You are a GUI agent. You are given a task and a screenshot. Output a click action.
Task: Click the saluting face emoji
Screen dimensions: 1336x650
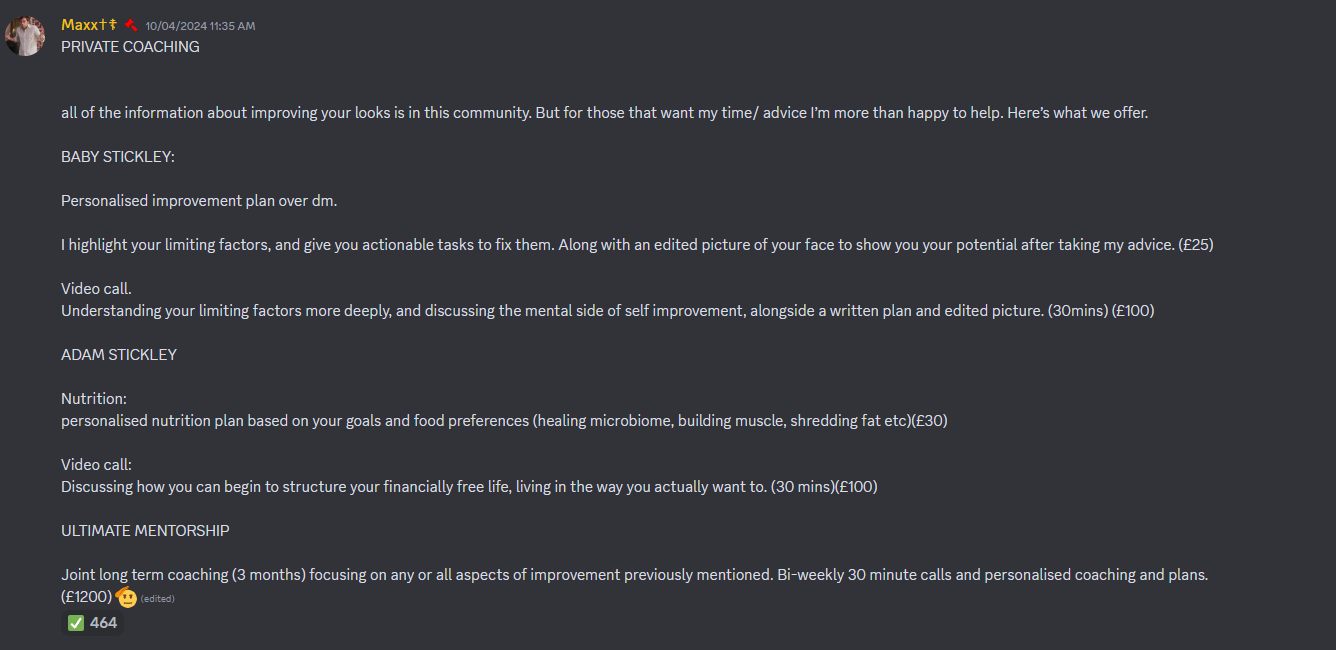(127, 598)
